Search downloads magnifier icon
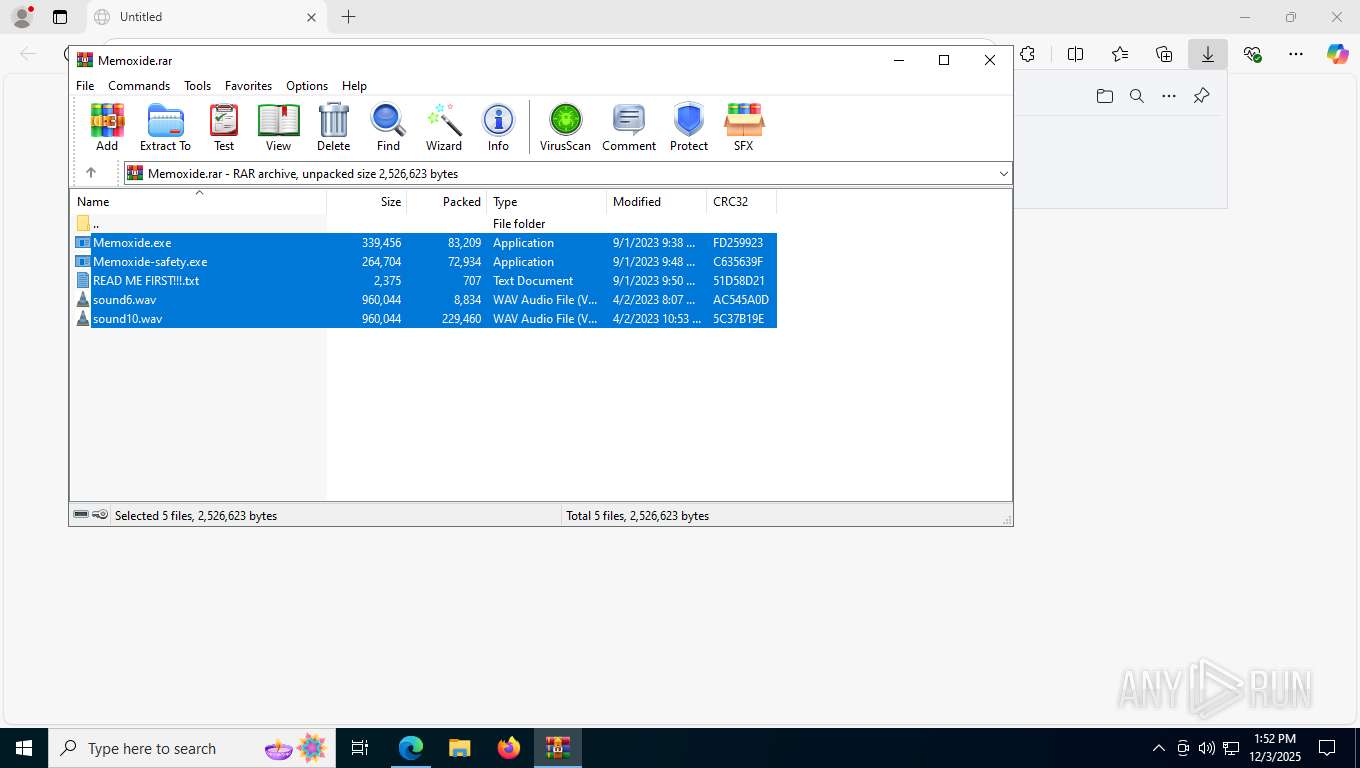The image size is (1360, 768). 1137,96
